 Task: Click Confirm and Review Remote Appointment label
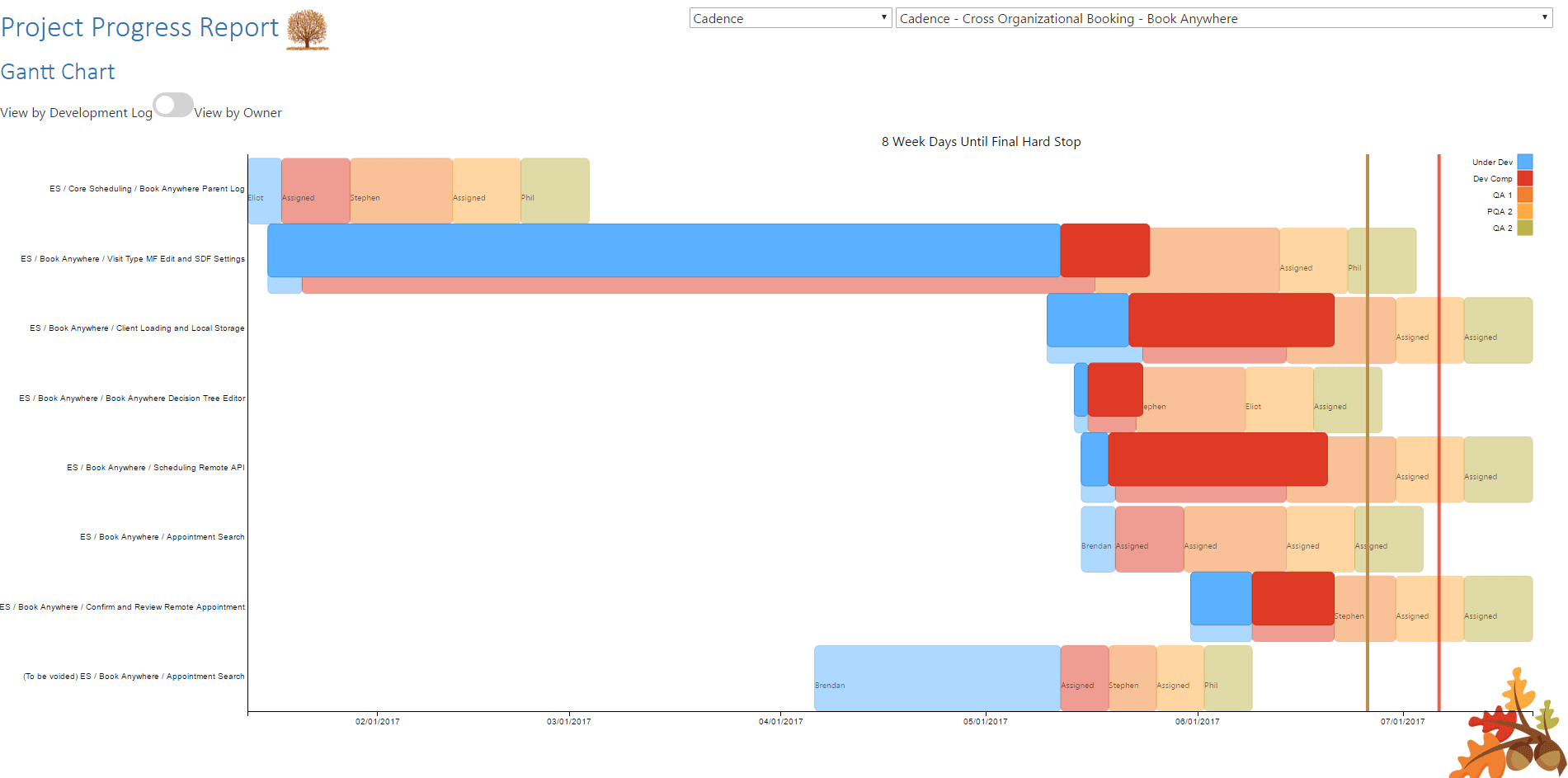click(123, 607)
